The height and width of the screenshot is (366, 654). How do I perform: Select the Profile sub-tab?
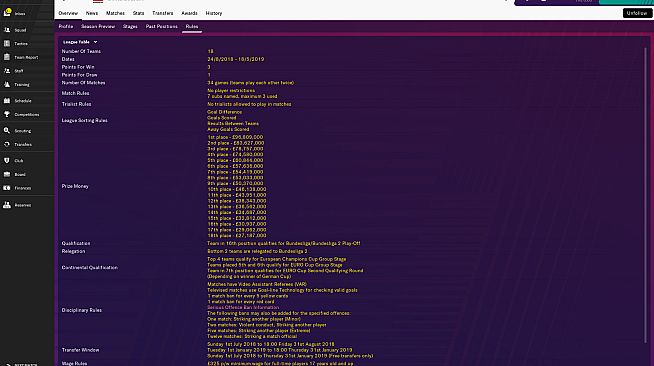pos(66,26)
